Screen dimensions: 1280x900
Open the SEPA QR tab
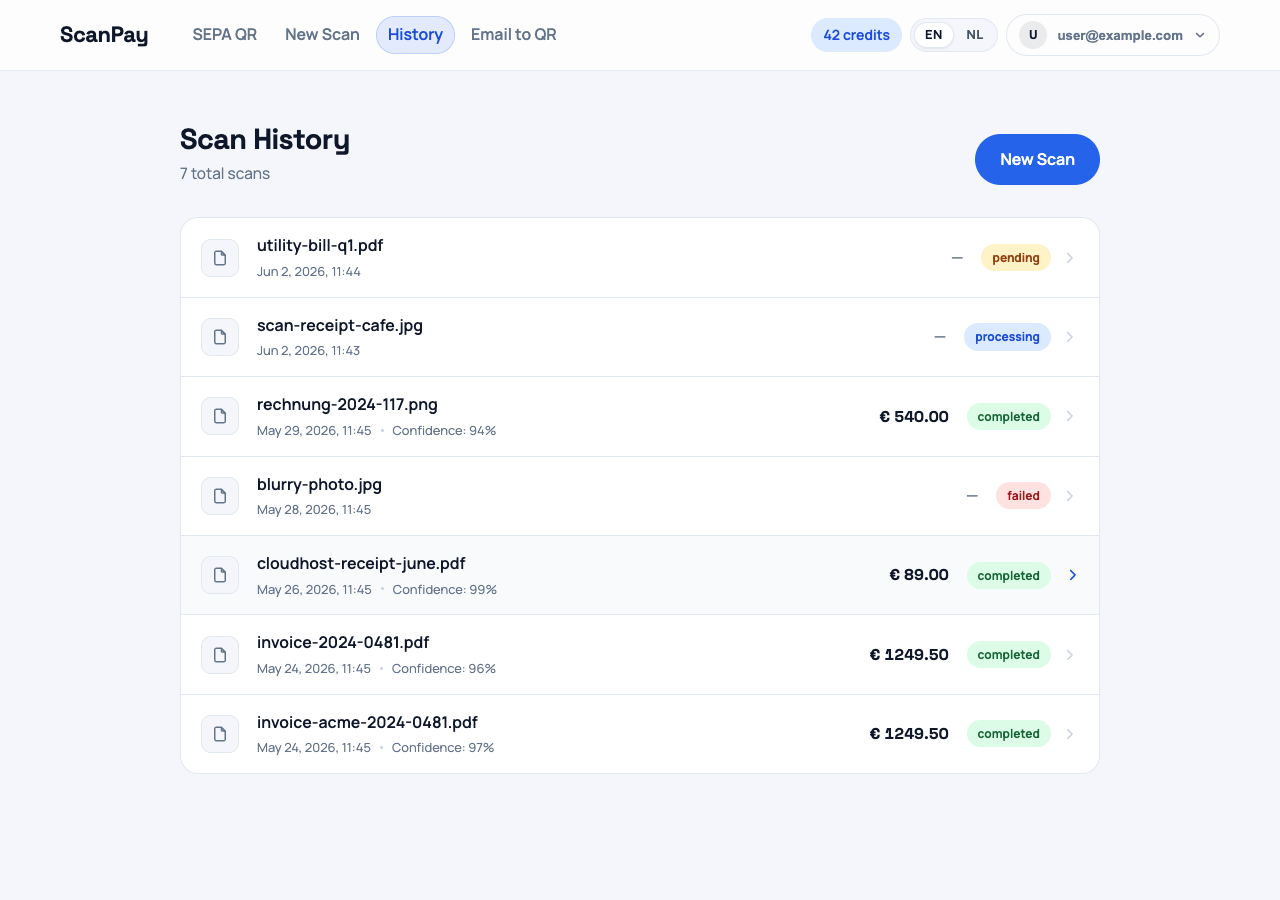(x=225, y=35)
